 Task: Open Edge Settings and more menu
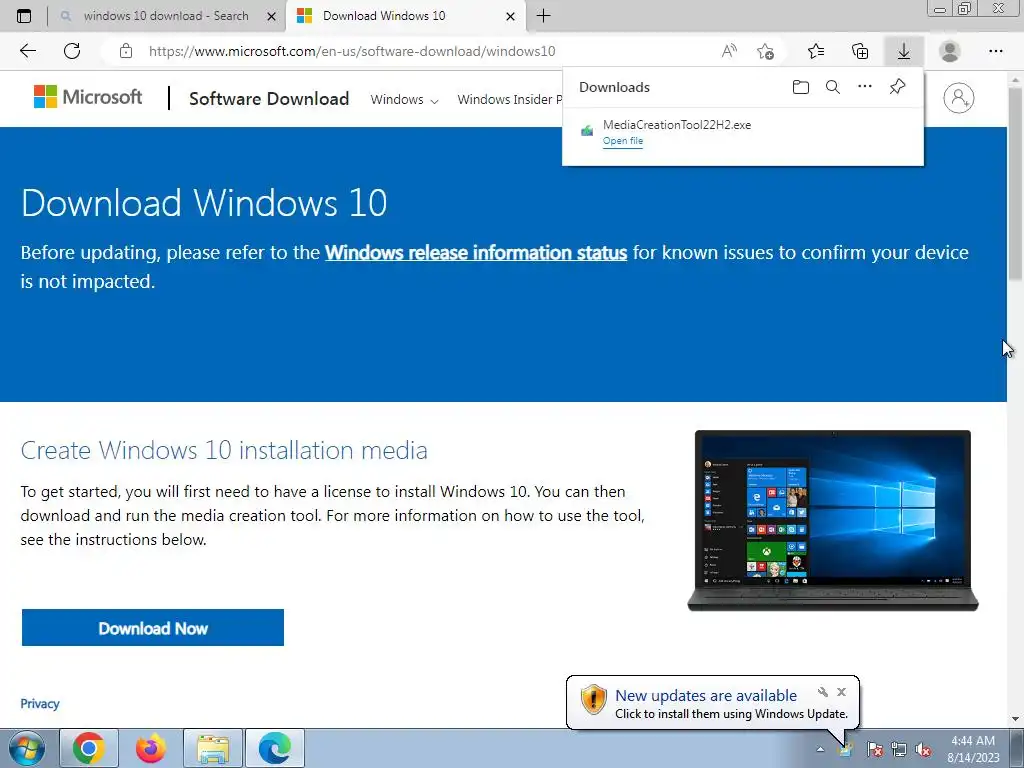pyautogui.click(x=995, y=51)
